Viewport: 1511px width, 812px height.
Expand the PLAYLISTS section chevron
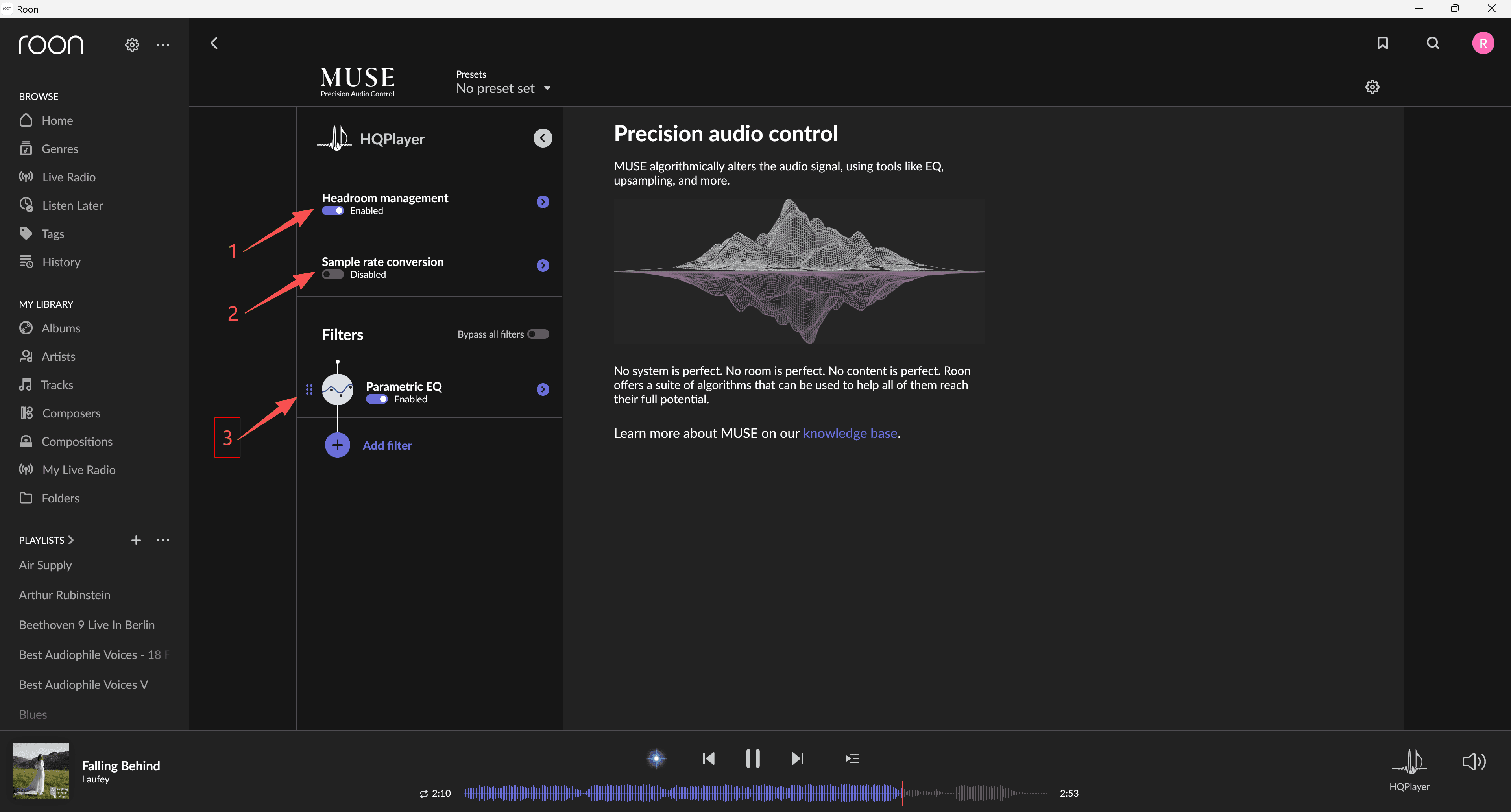71,540
